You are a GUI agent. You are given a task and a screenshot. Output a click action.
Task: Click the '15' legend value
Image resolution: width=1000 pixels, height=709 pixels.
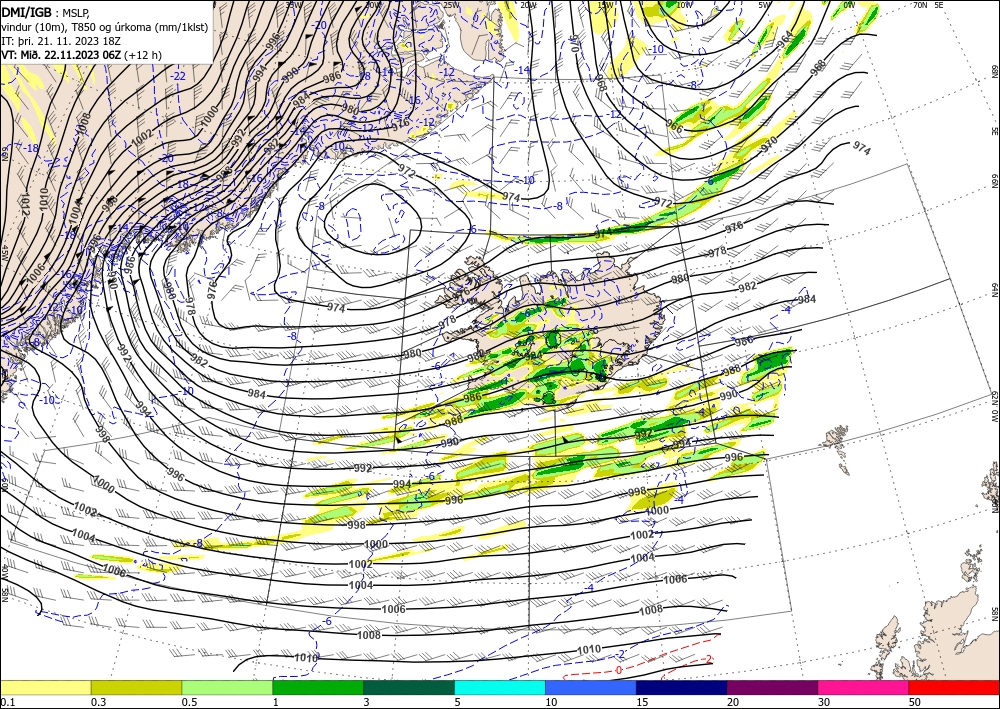[642, 702]
